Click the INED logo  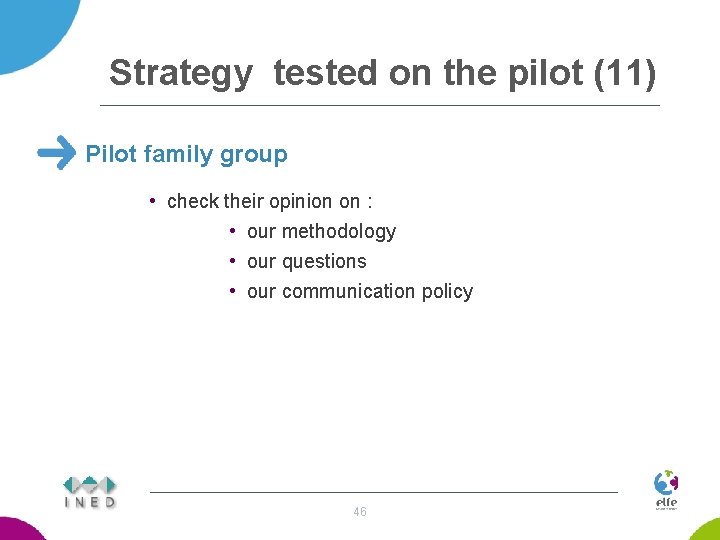90,493
